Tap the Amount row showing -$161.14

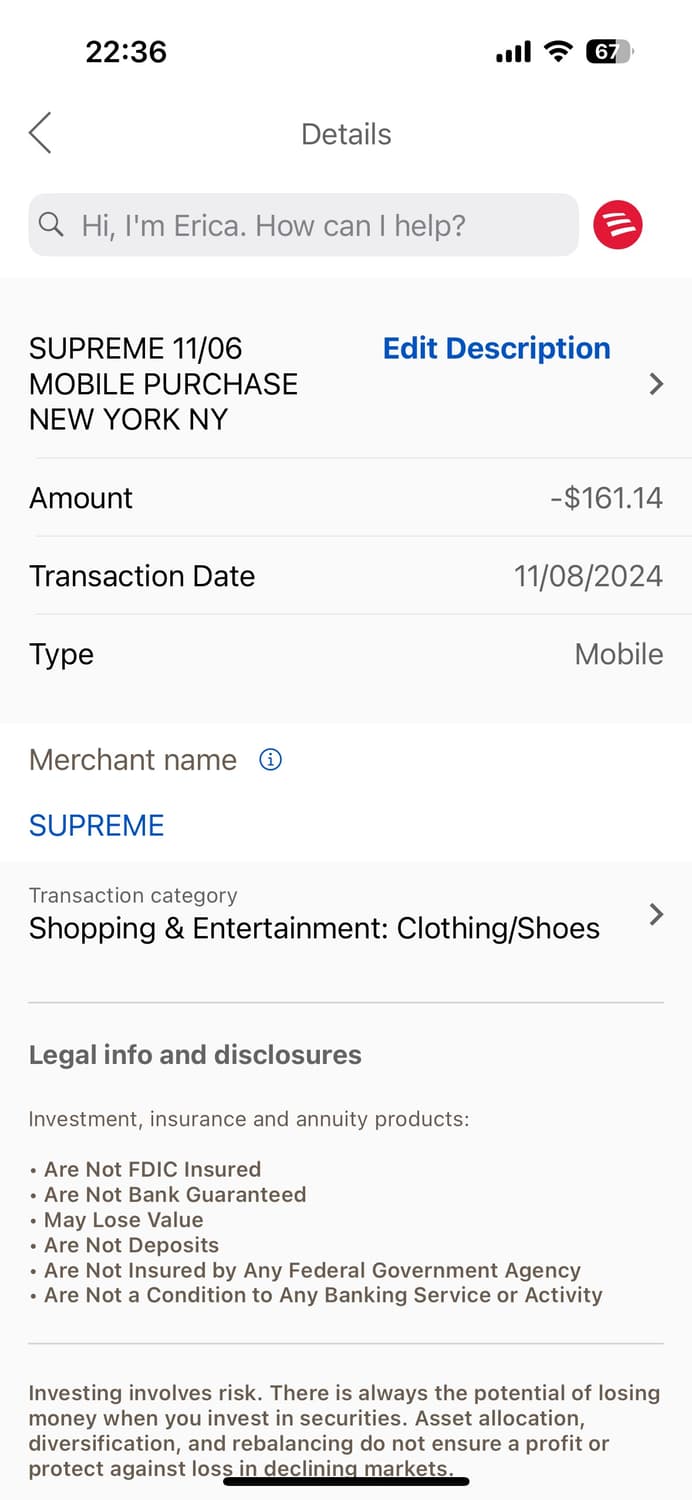(346, 498)
